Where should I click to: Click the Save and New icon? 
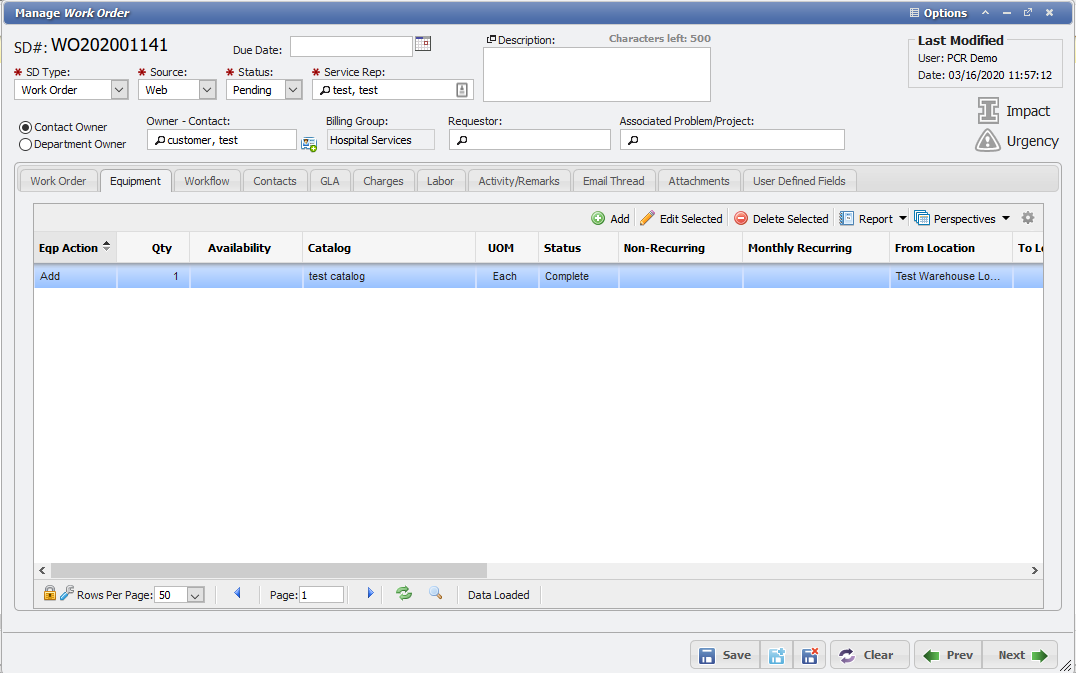pyautogui.click(x=777, y=655)
